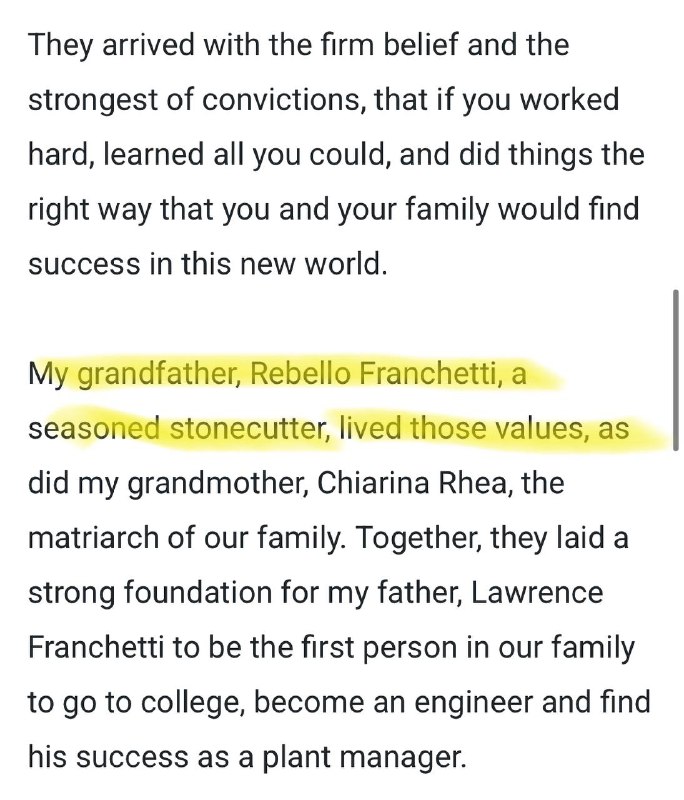This screenshot has height=800, width=684.
Task: Click the word 'Lawrence' in the paragraph
Action: 536,593
